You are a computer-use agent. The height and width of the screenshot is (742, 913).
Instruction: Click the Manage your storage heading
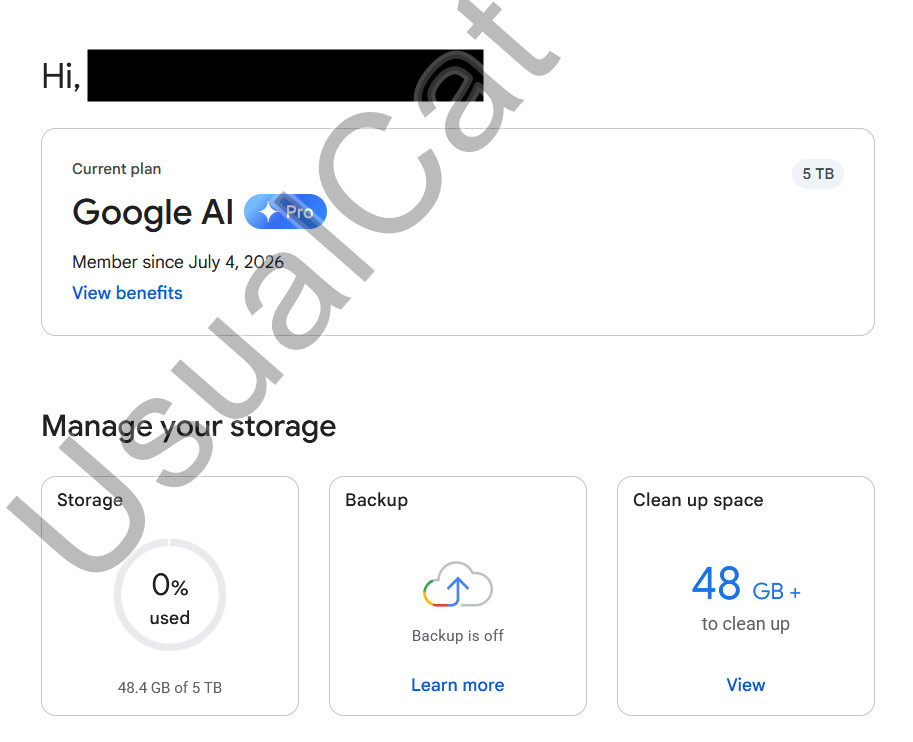(x=189, y=426)
